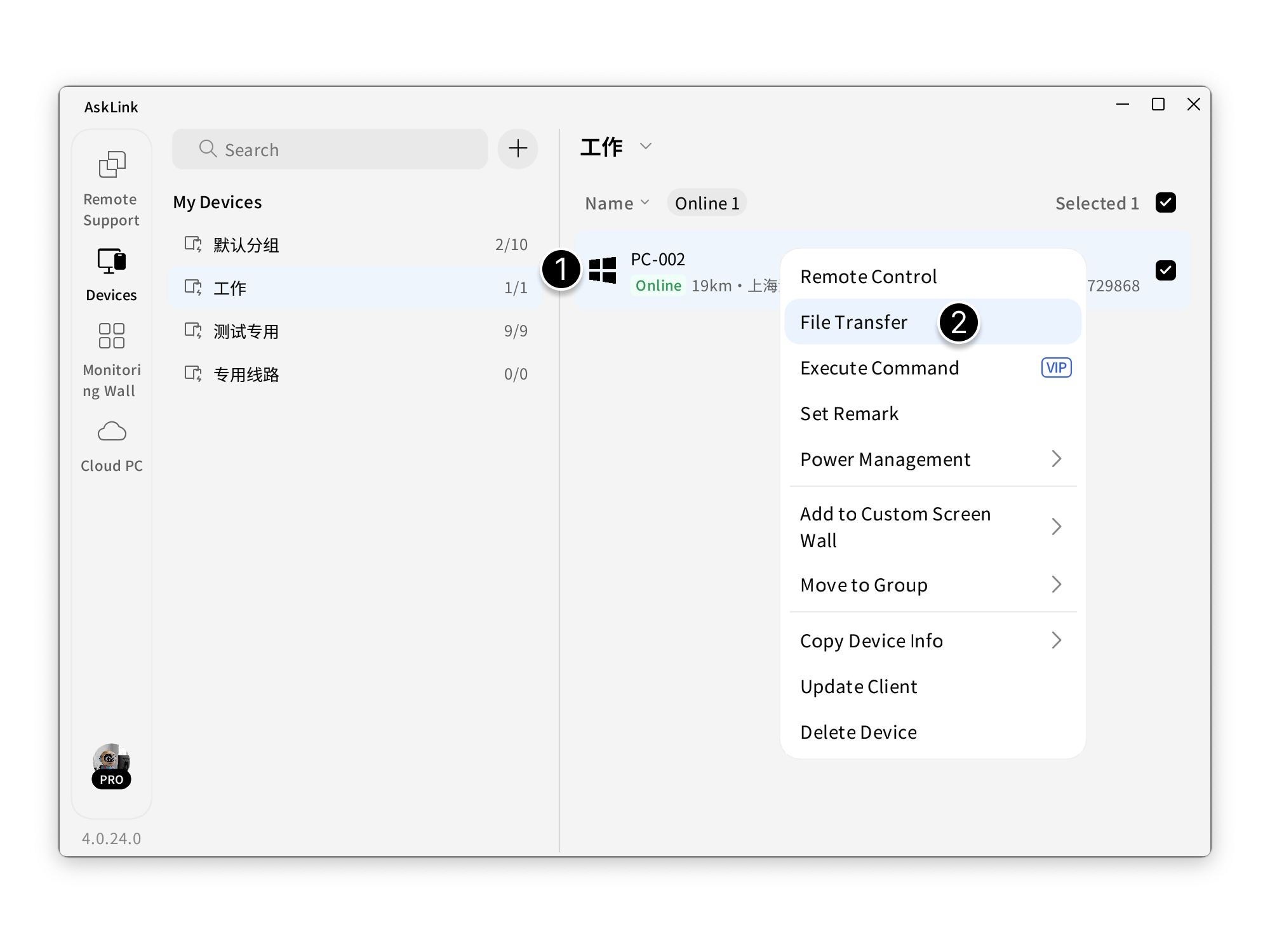Choose File Transfer from context menu

coord(853,322)
